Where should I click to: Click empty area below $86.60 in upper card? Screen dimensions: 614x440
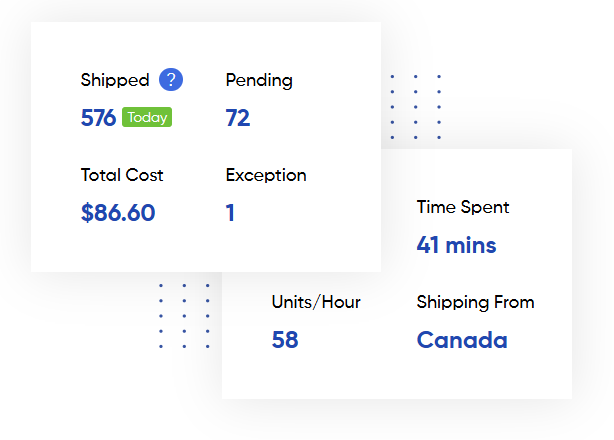(118, 248)
